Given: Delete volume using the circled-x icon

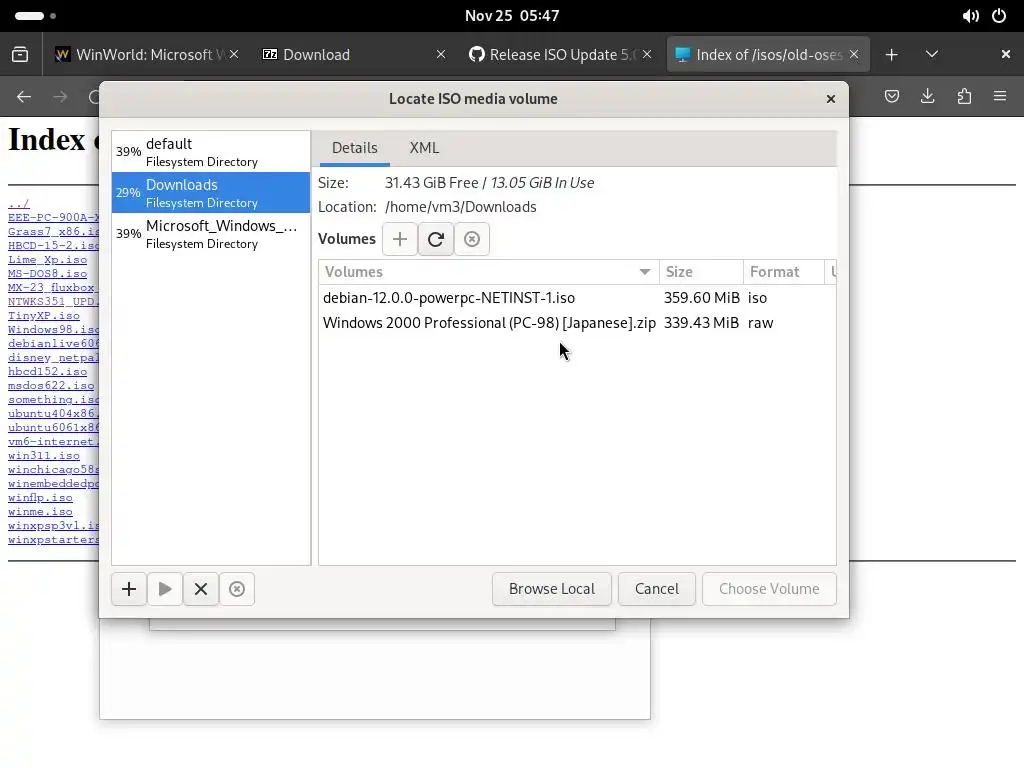Looking at the screenshot, I should (x=472, y=239).
